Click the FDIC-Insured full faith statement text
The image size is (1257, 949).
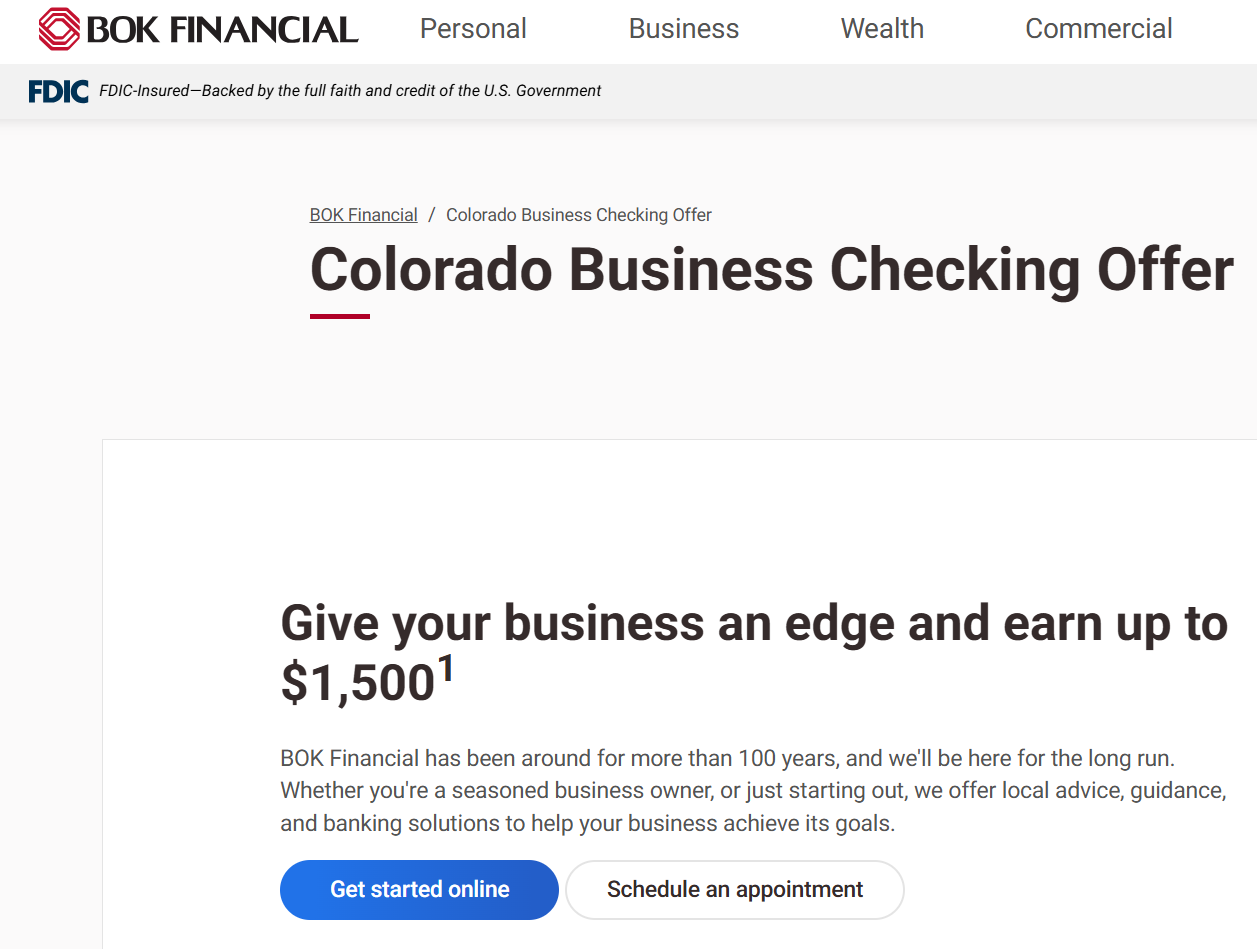click(x=350, y=91)
